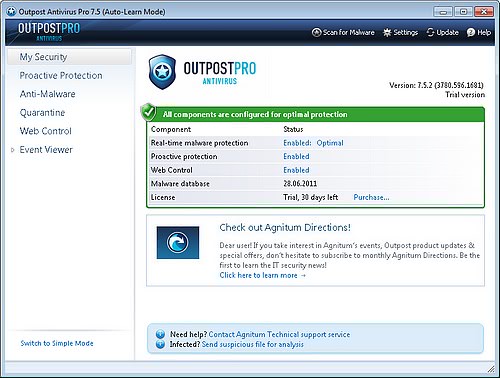Open the Web Control section
This screenshot has height=378, width=500.
(x=46, y=131)
